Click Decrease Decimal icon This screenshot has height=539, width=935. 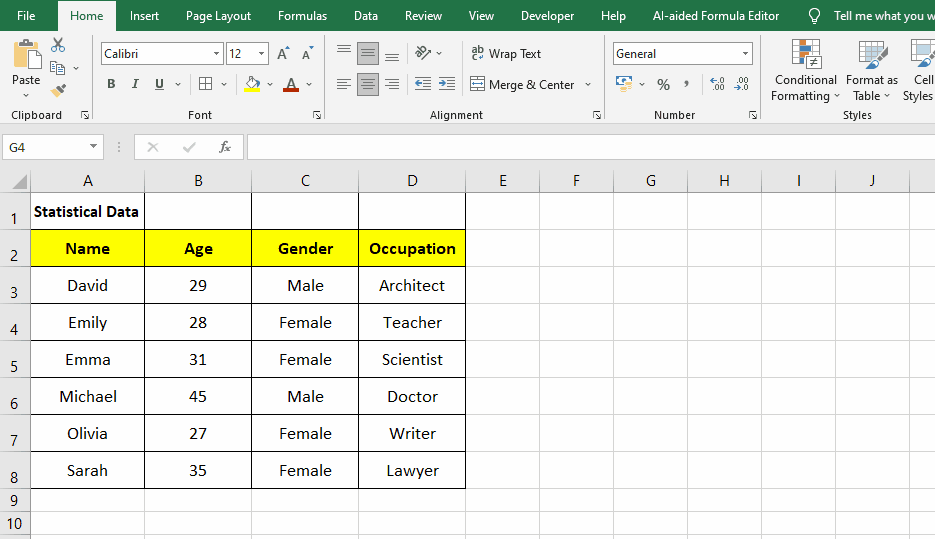click(x=741, y=84)
